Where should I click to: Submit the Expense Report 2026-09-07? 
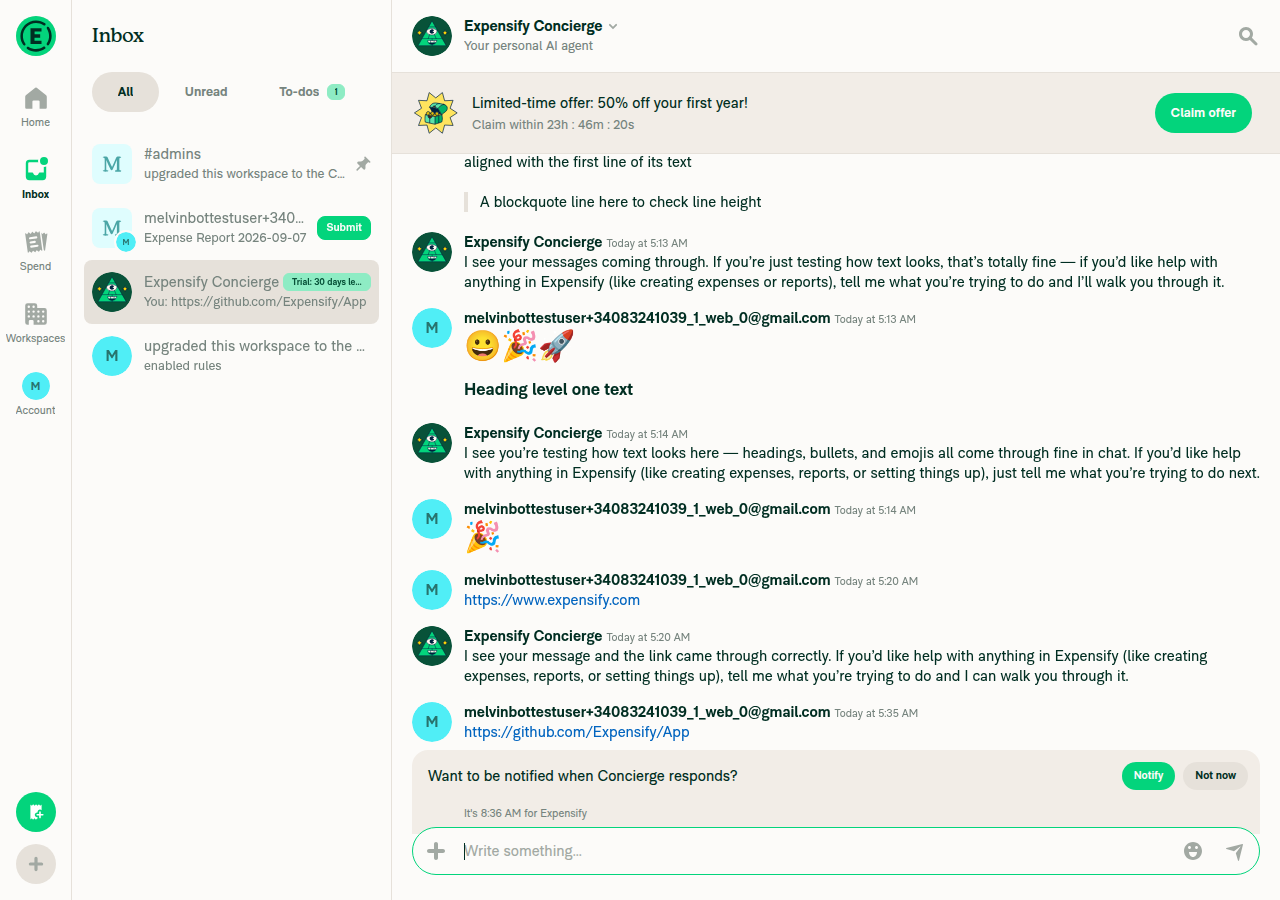344,228
